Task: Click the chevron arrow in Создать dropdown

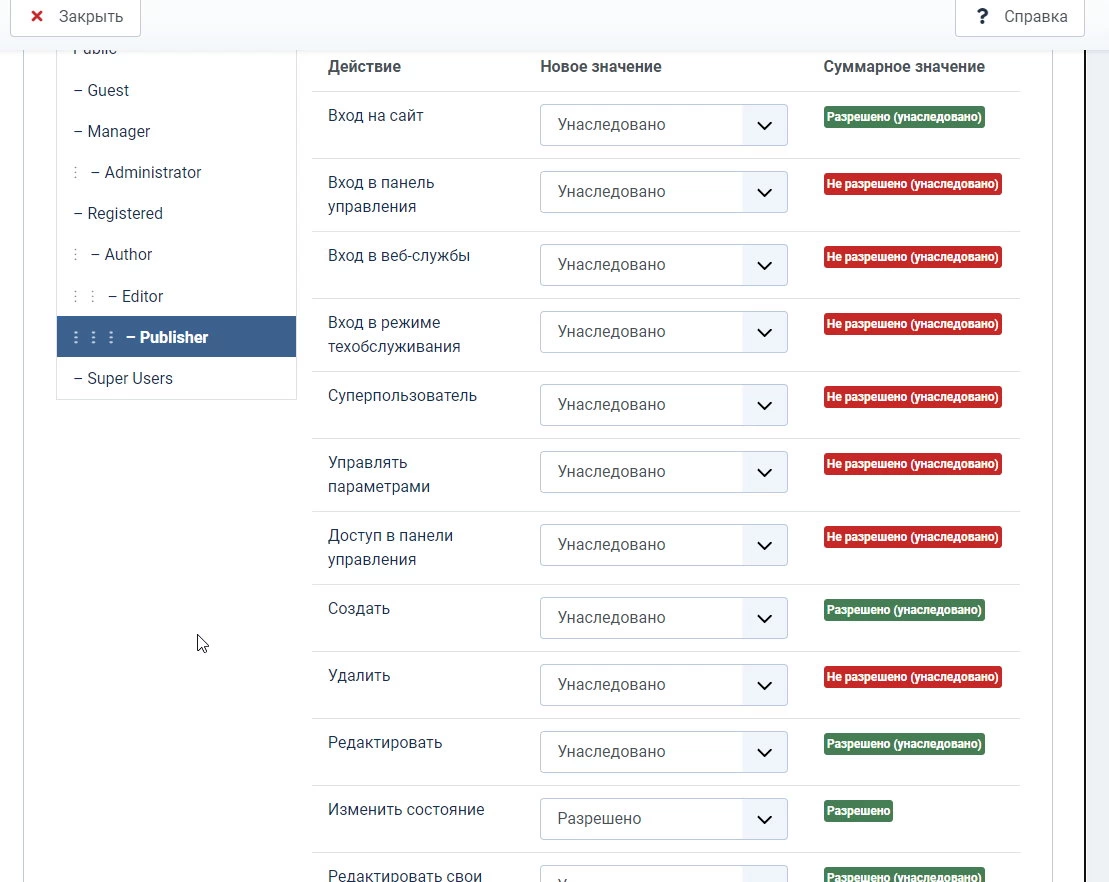Action: point(765,618)
